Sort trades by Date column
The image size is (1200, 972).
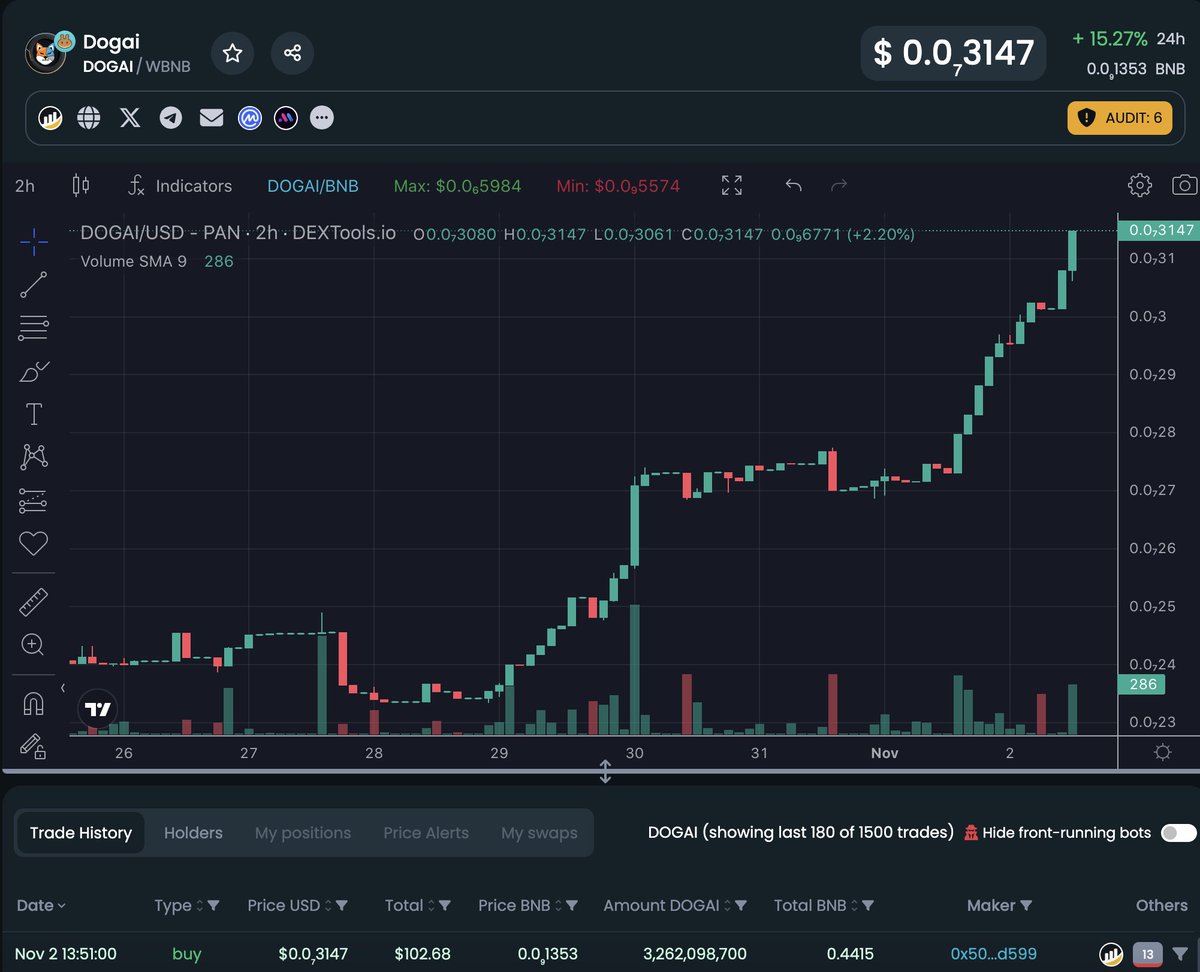(x=41, y=905)
